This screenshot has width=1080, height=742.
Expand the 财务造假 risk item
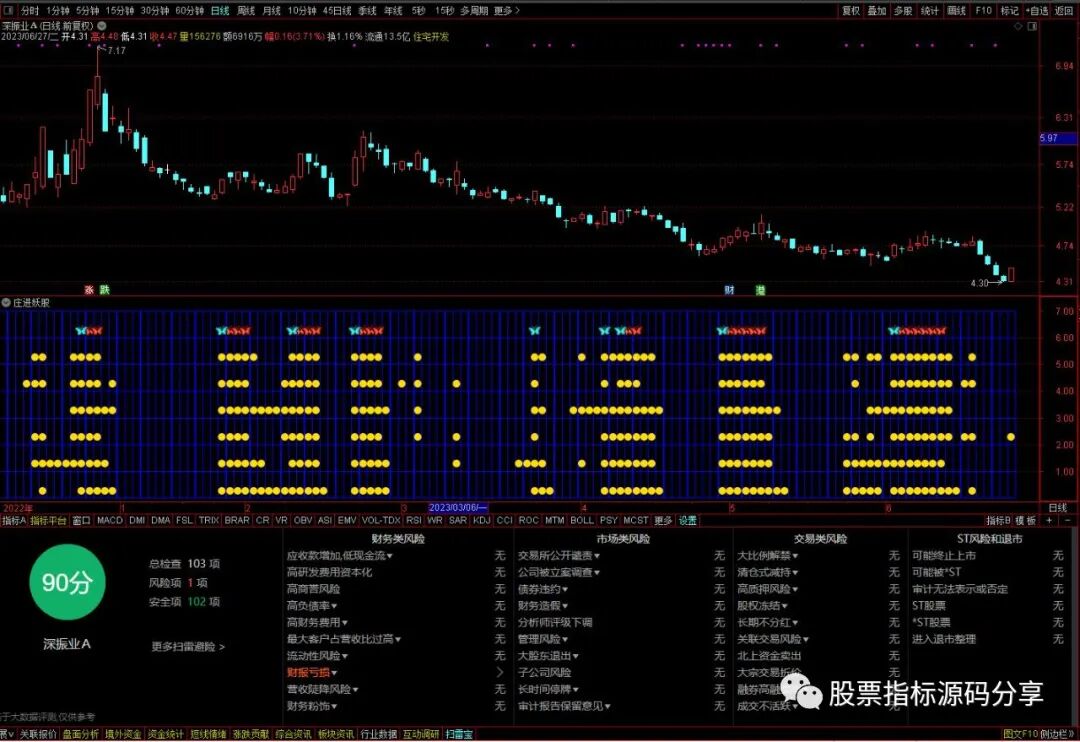click(x=543, y=606)
